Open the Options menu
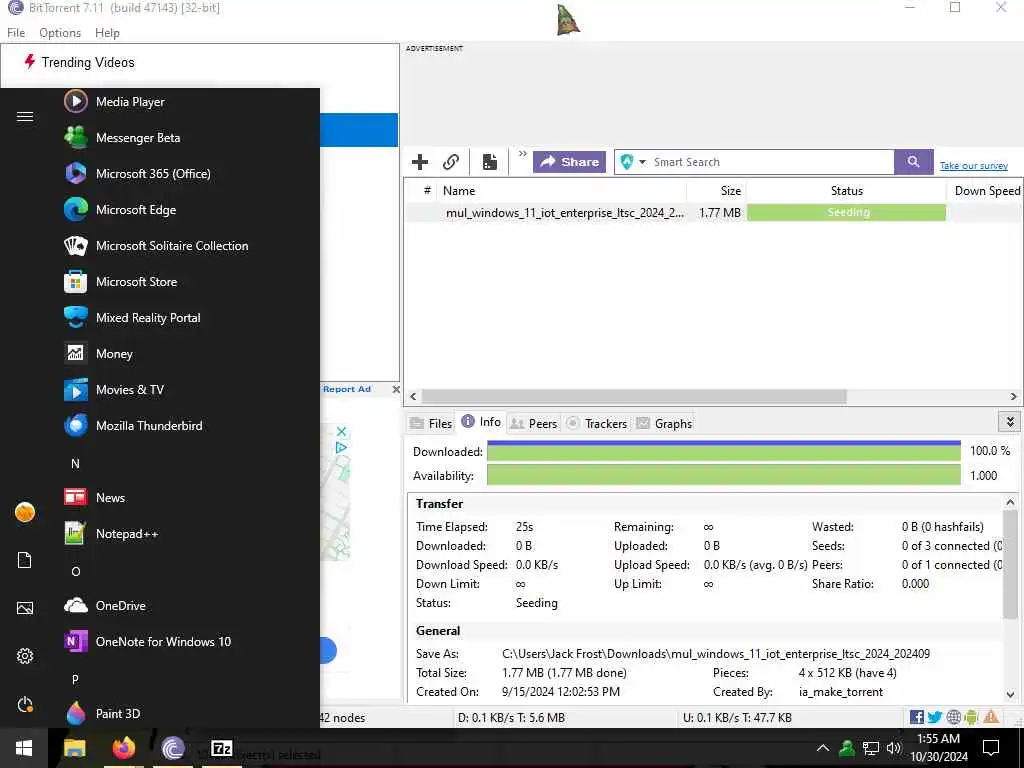The width and height of the screenshot is (1024, 768). pyautogui.click(x=60, y=33)
